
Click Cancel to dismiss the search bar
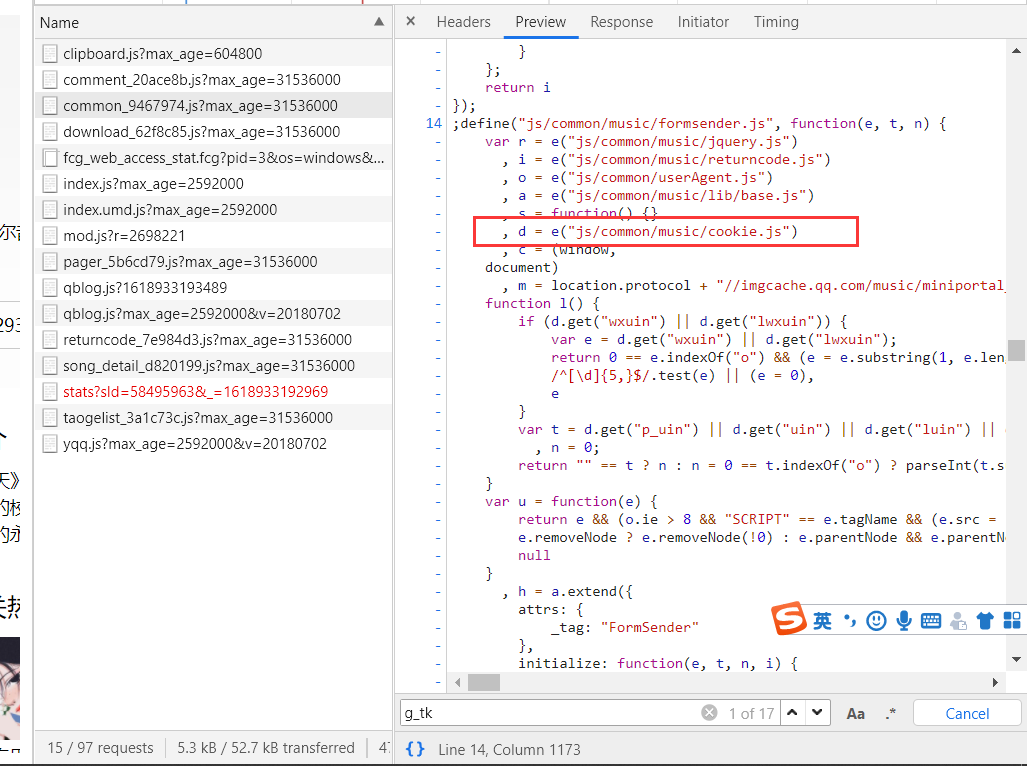pyautogui.click(x=966, y=712)
